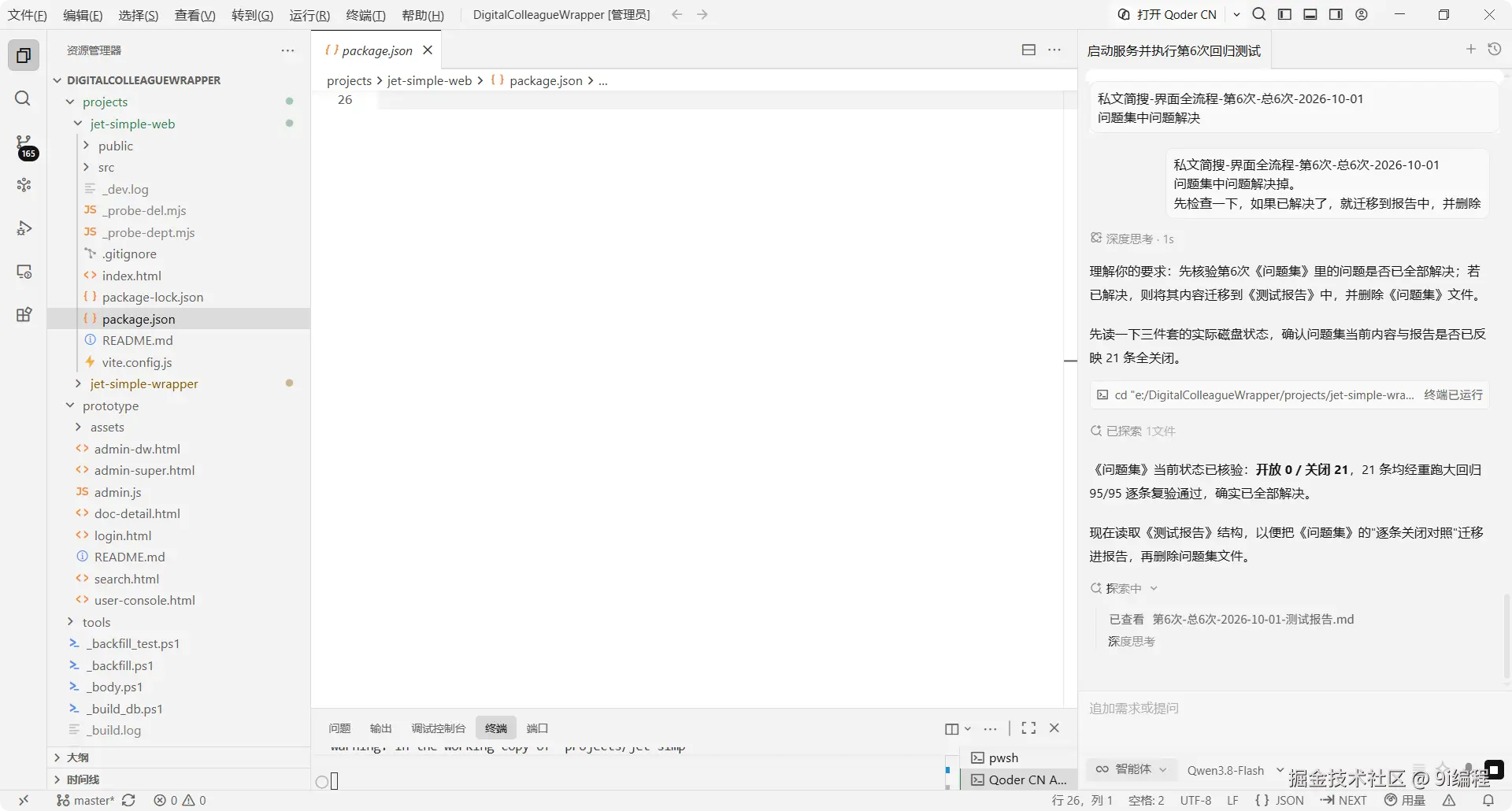Click the title bar search icon
Viewport: 1512px width, 811px height.
[x=1259, y=14]
